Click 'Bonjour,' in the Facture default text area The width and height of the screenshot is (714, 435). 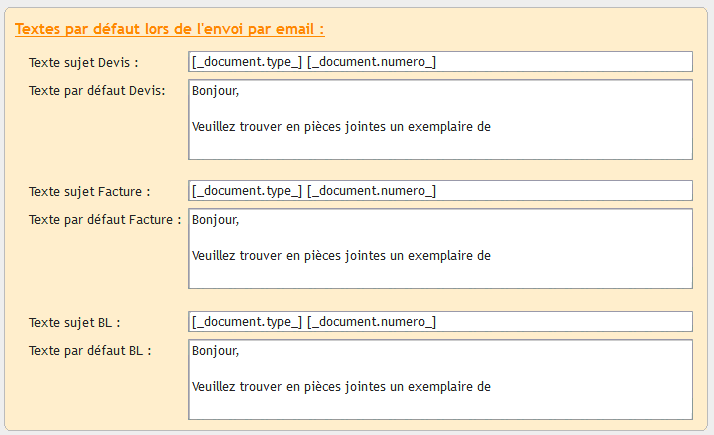tap(215, 220)
